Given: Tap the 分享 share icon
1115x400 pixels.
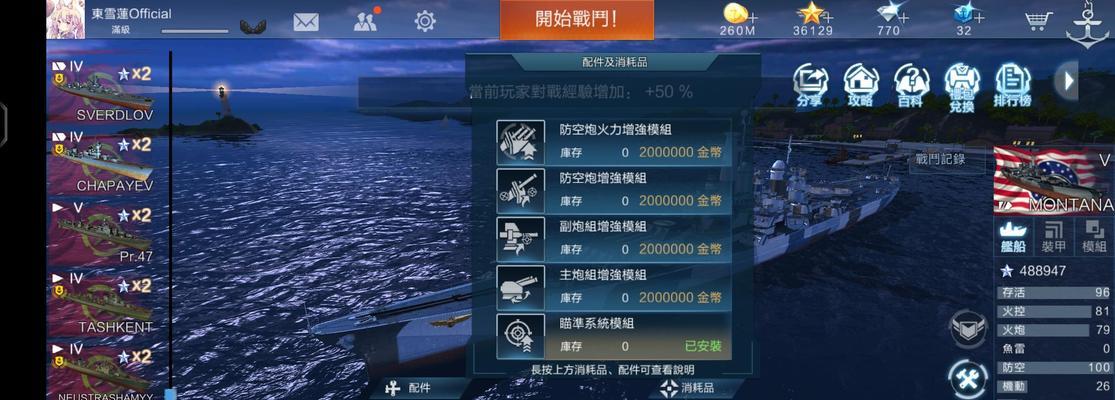Looking at the screenshot, I should click(809, 85).
